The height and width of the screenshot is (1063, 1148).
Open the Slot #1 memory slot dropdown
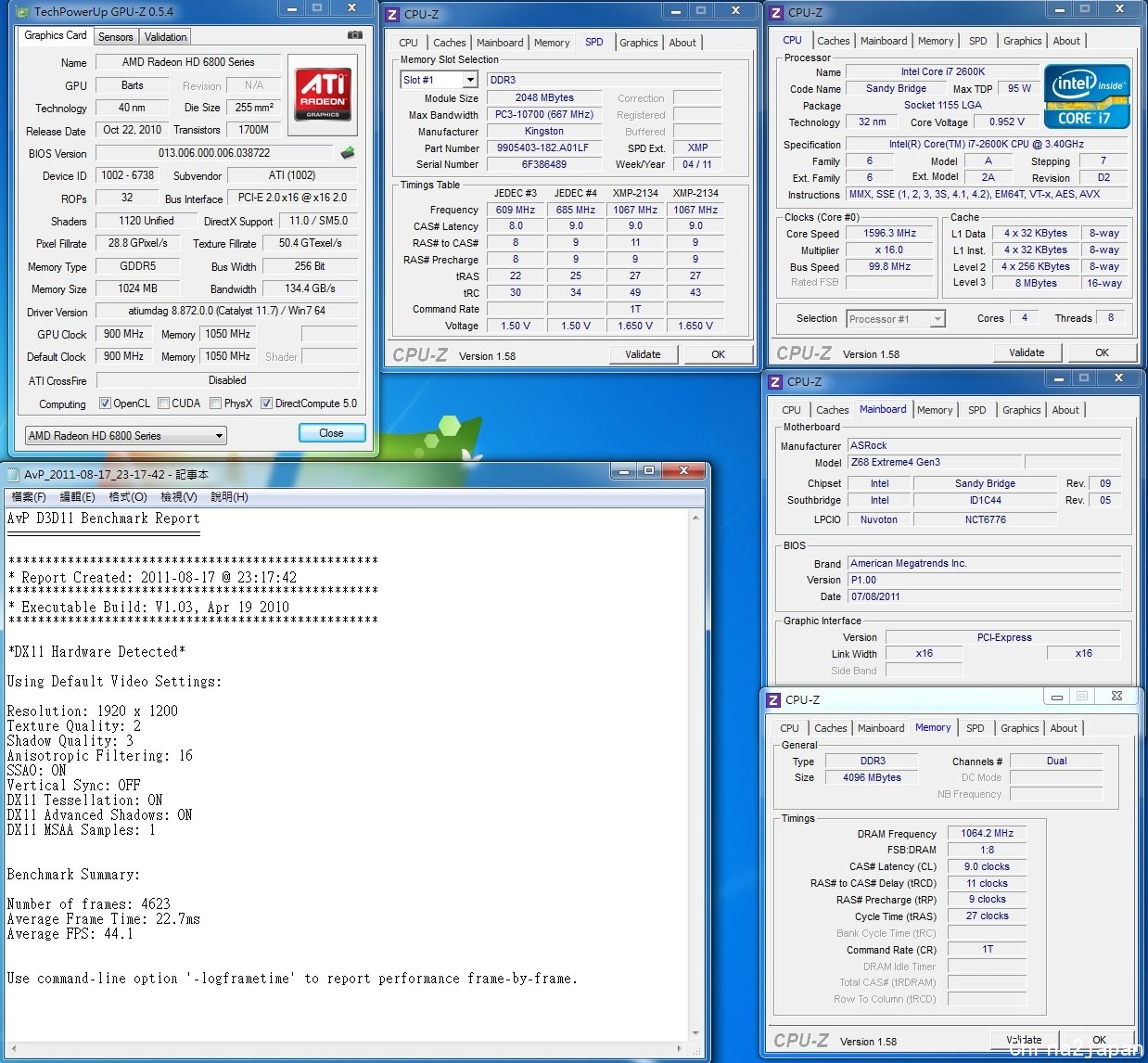pyautogui.click(x=439, y=80)
